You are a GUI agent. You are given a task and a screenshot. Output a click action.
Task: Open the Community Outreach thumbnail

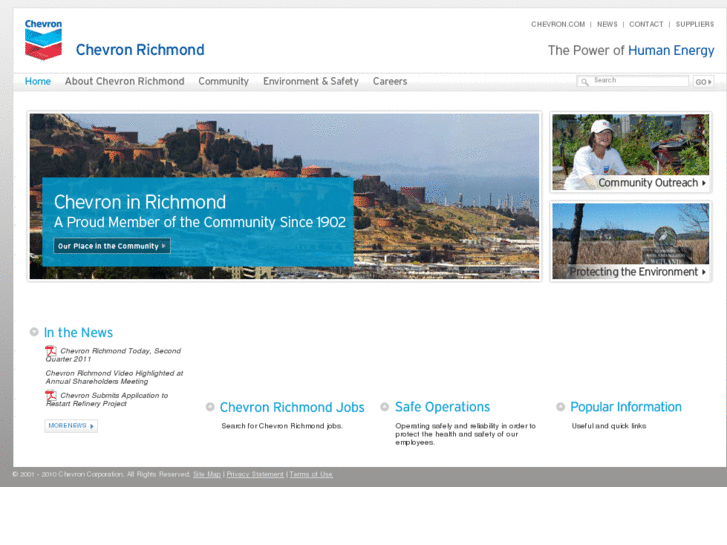pos(631,152)
